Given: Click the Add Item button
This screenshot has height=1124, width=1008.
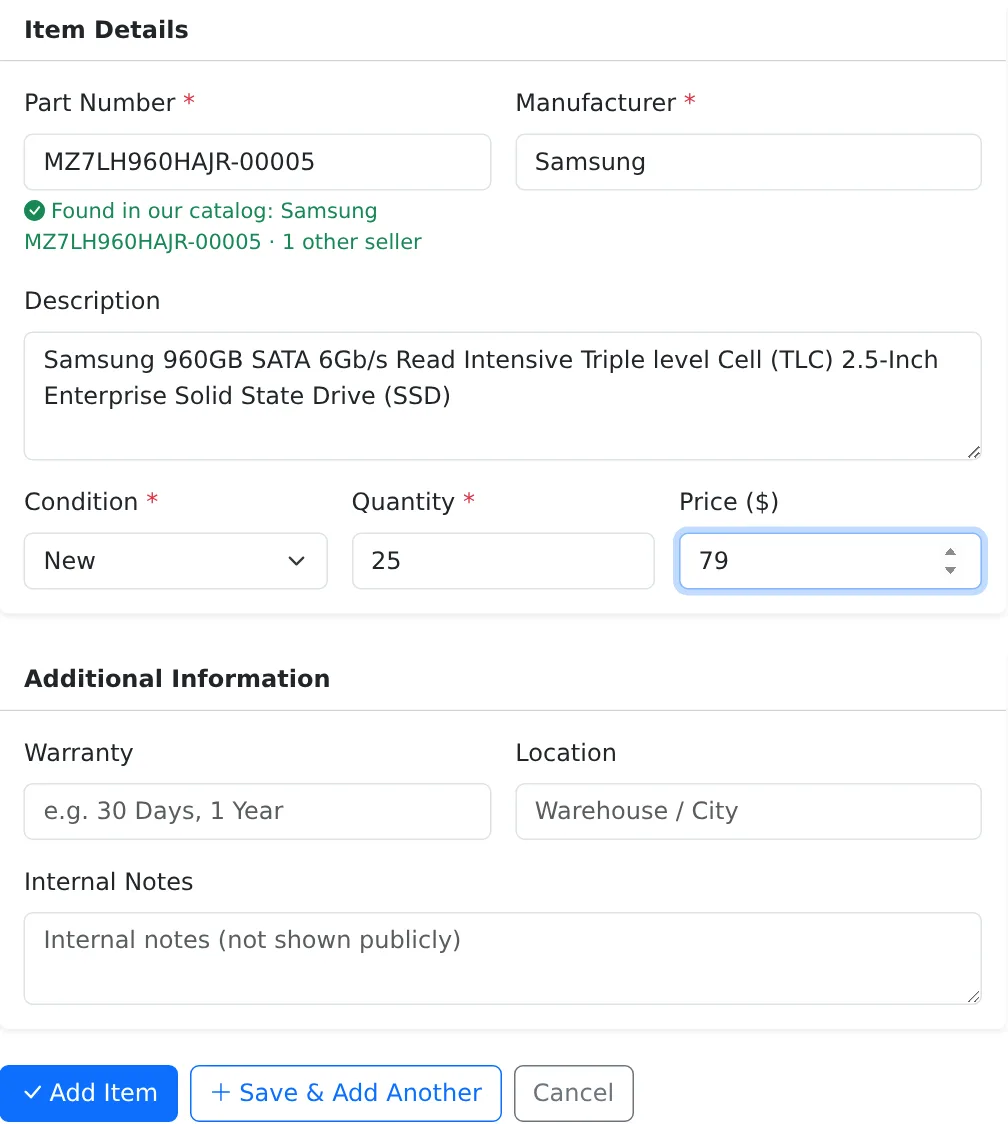Looking at the screenshot, I should tap(89, 1093).
